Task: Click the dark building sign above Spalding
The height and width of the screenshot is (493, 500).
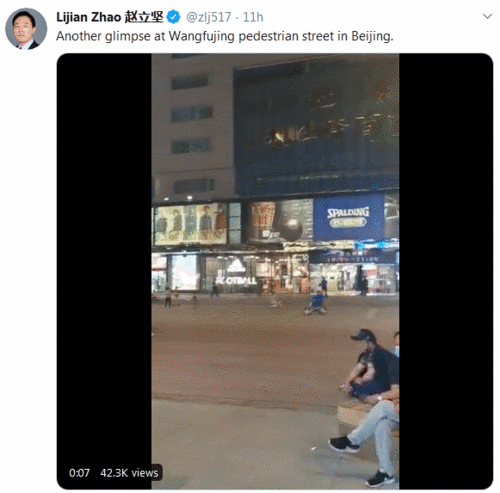Action: (x=316, y=128)
